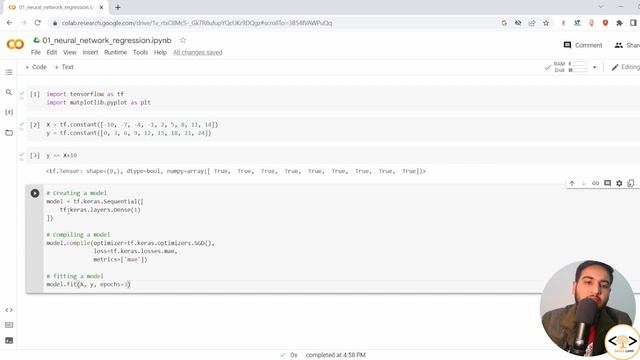Open the Help menu

click(160, 52)
